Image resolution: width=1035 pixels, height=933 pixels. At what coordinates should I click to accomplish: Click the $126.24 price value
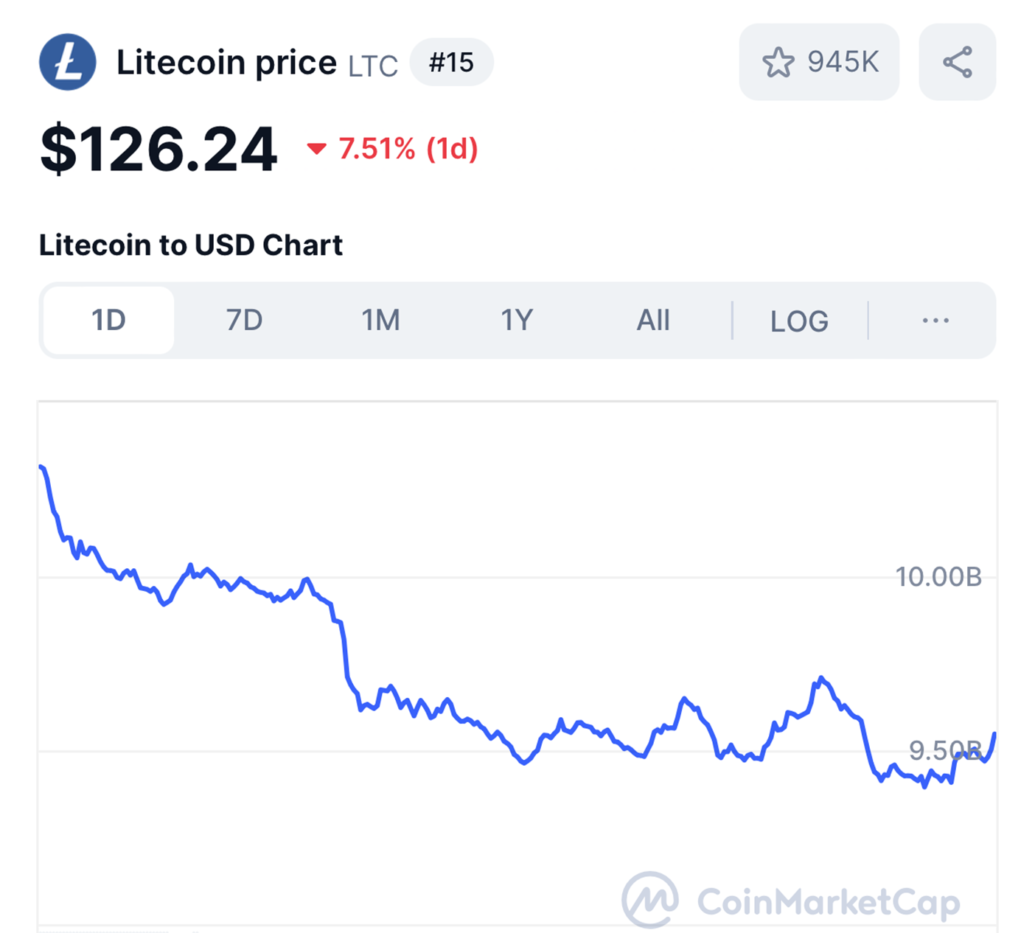coord(158,150)
